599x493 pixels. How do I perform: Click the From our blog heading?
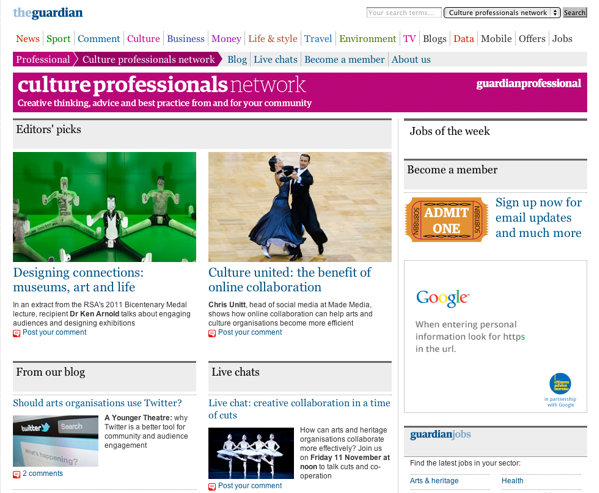click(50, 372)
